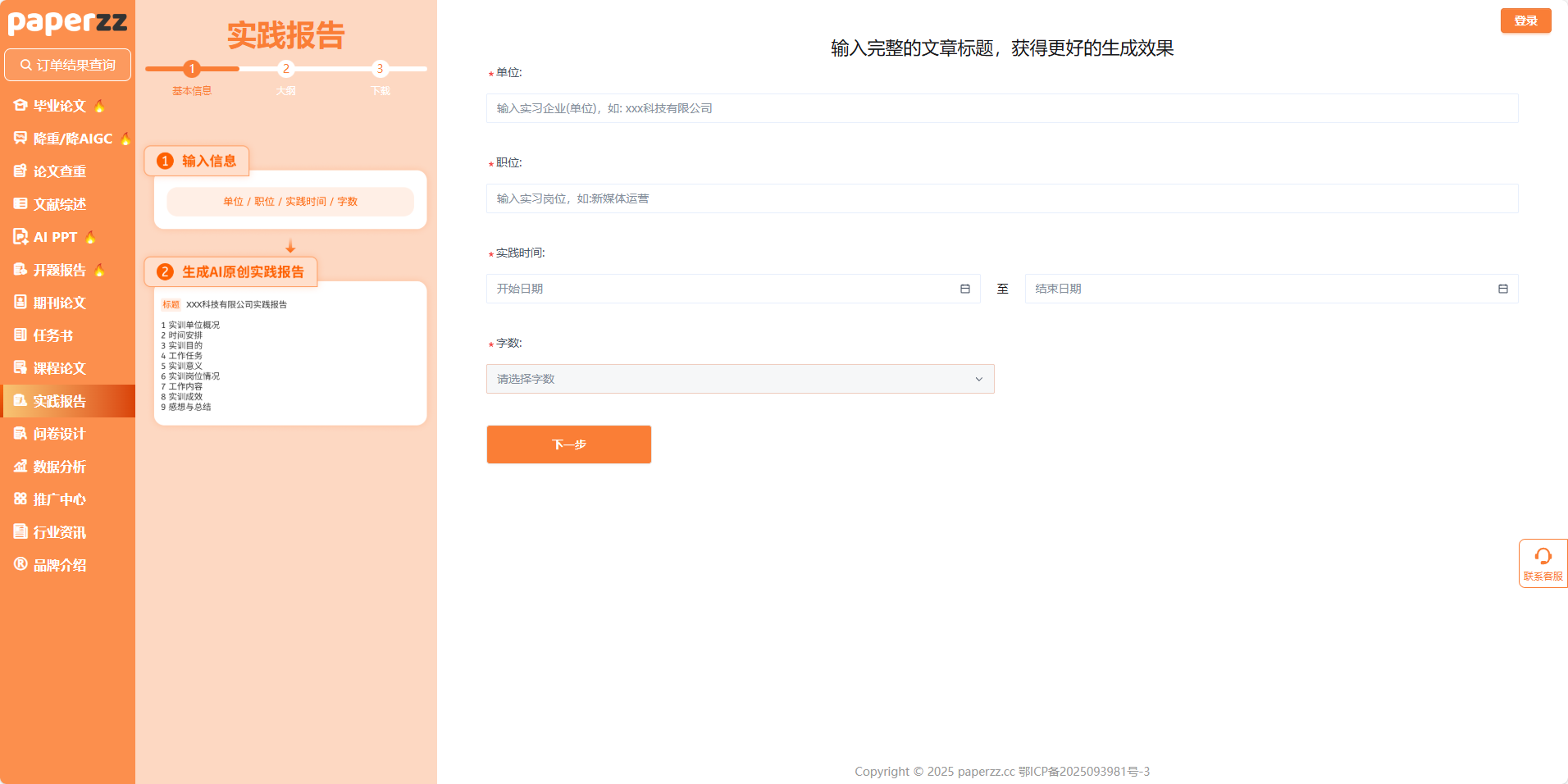Click the 订单结果查询 search button
The image size is (1568, 784).
click(67, 65)
